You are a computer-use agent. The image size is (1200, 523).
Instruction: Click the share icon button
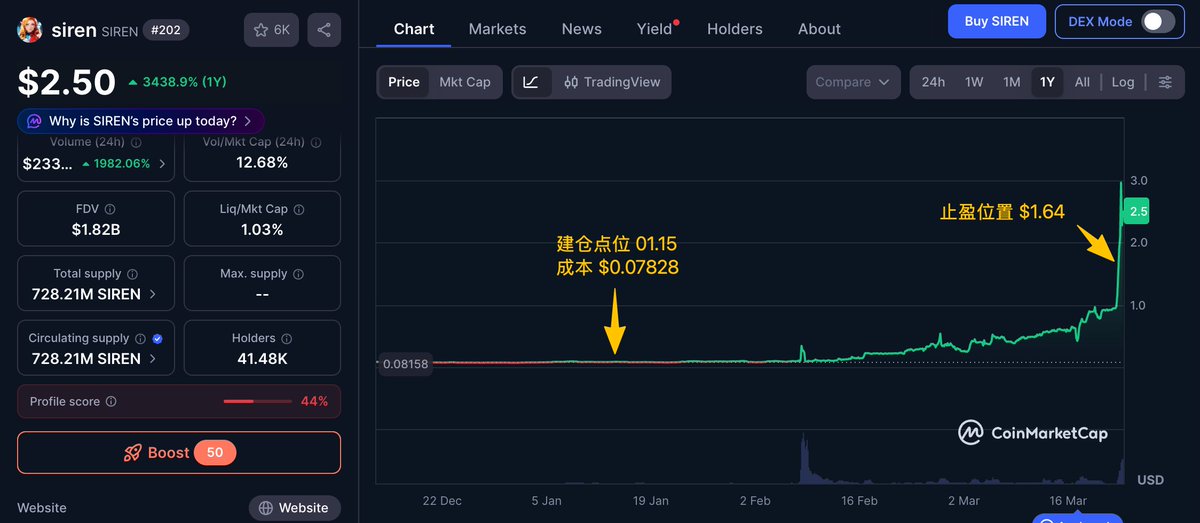pyautogui.click(x=324, y=30)
